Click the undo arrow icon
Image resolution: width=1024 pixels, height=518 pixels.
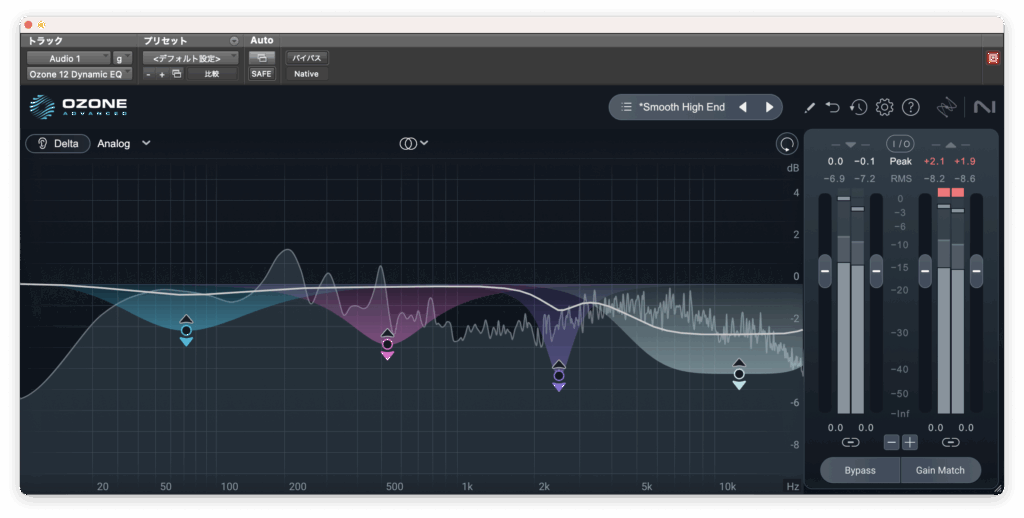[x=833, y=107]
